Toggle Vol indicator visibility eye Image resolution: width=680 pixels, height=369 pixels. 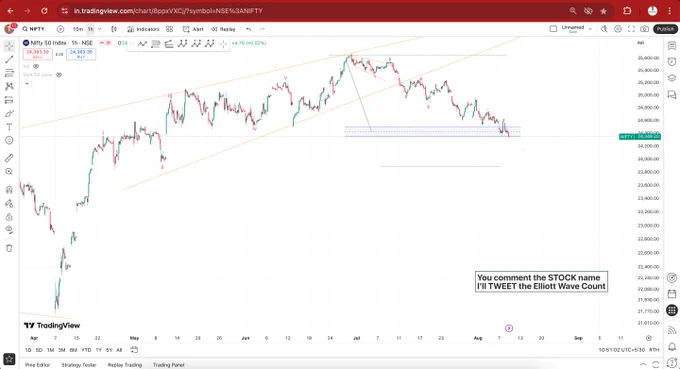36,66
